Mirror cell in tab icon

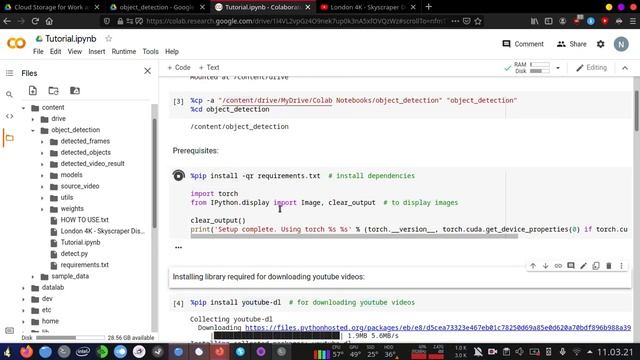(596, 266)
